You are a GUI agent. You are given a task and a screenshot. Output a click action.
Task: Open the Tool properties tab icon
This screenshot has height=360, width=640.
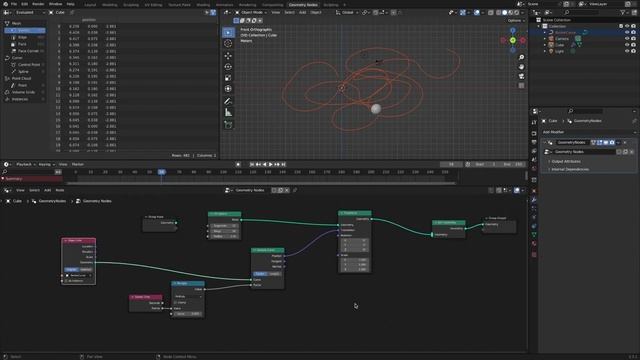point(534,122)
